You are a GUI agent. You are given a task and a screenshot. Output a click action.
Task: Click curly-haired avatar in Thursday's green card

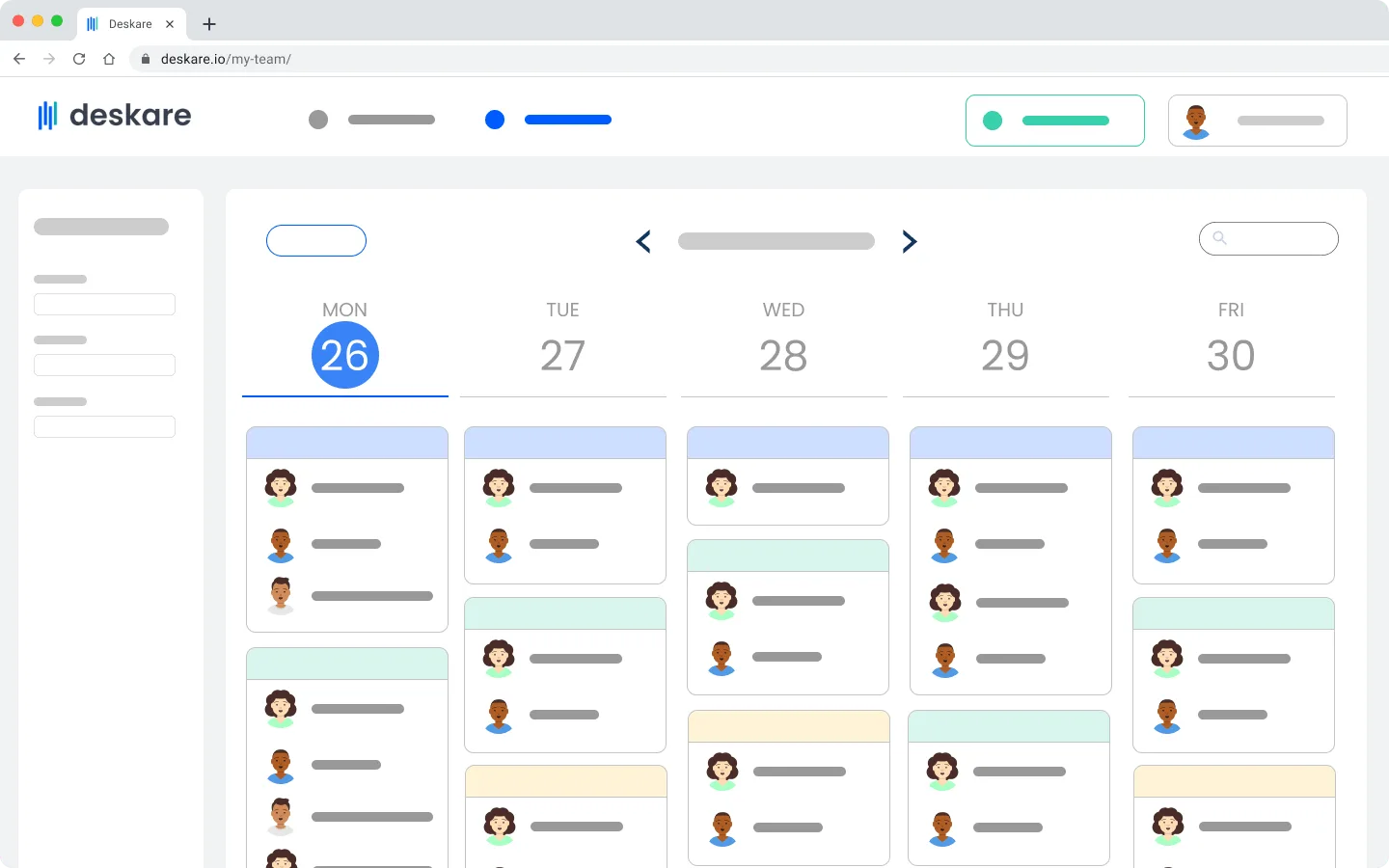942,772
